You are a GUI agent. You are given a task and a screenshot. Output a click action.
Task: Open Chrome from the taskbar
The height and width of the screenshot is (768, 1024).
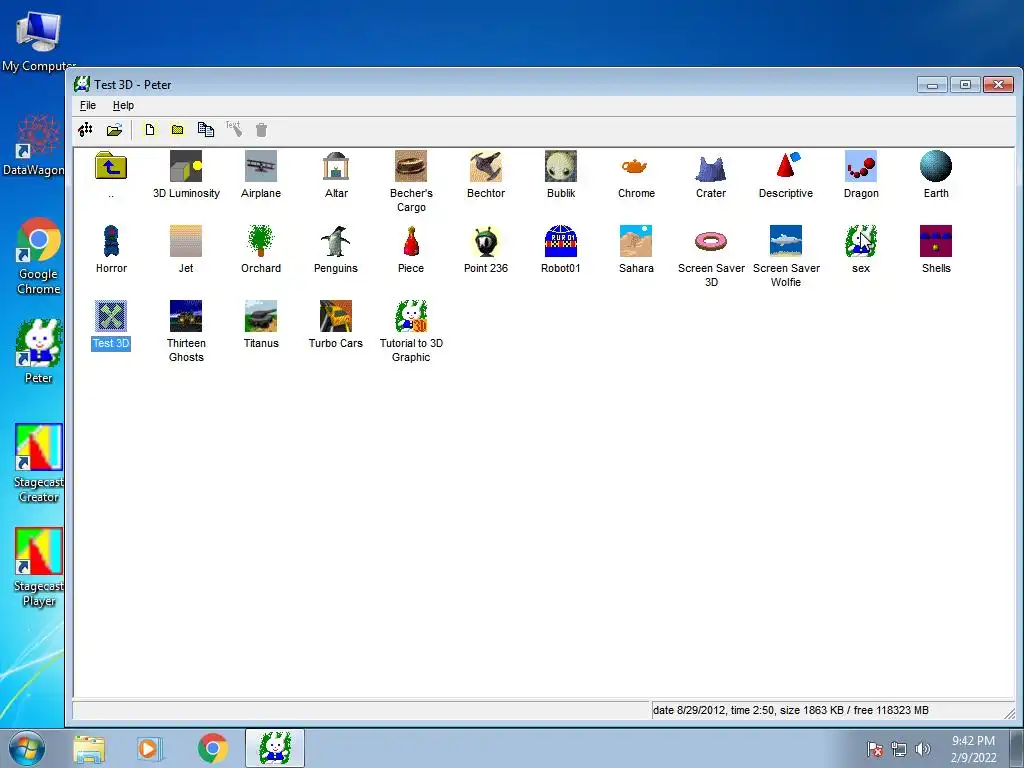pyautogui.click(x=212, y=748)
